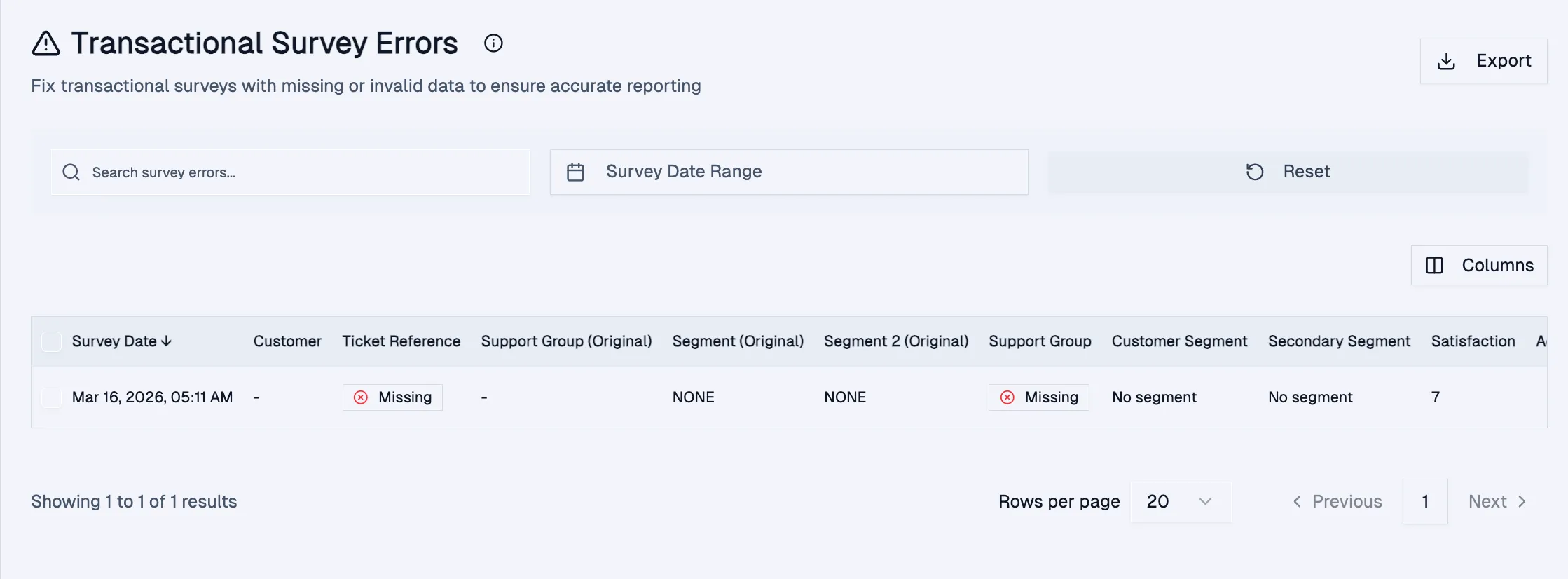Click the Segment 2 (Original) column header
Image resolution: width=1568 pixels, height=579 pixels.
(896, 341)
